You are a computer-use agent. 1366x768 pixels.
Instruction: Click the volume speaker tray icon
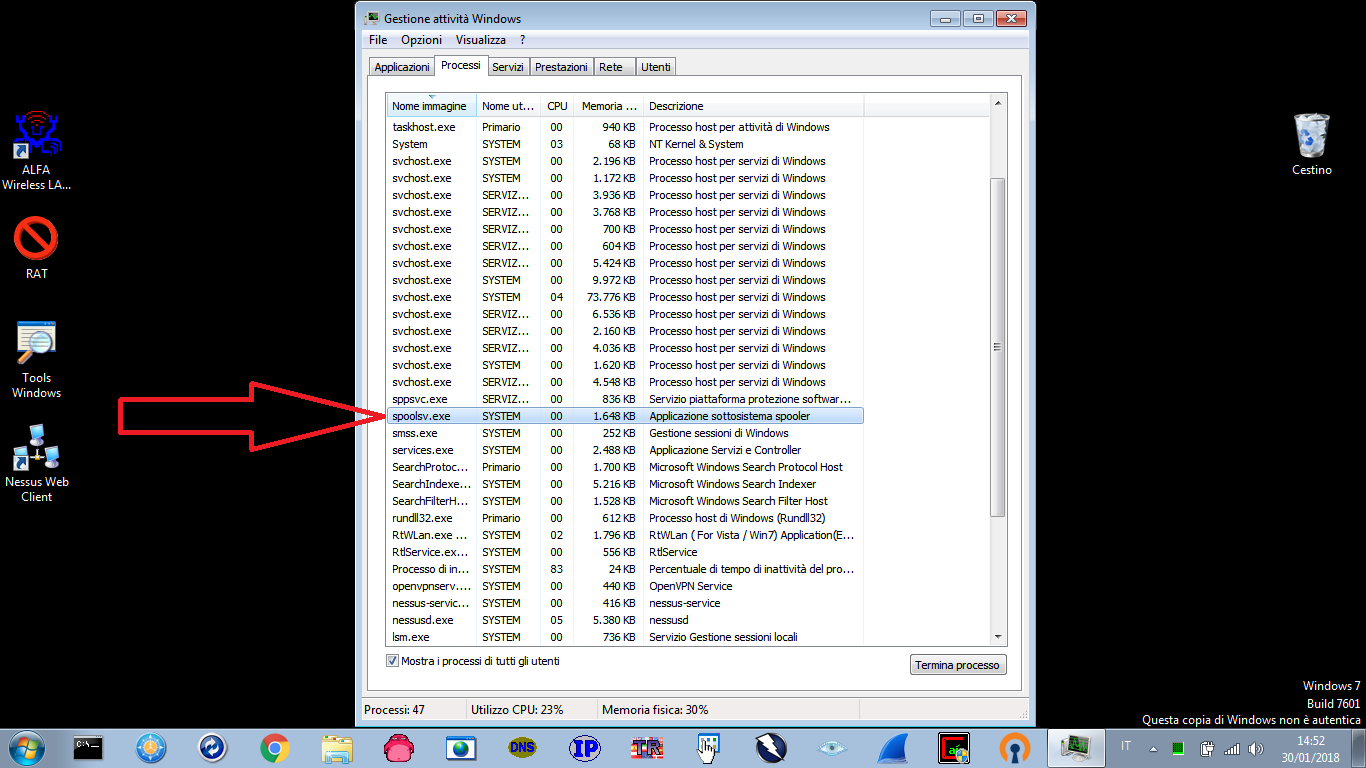1258,748
